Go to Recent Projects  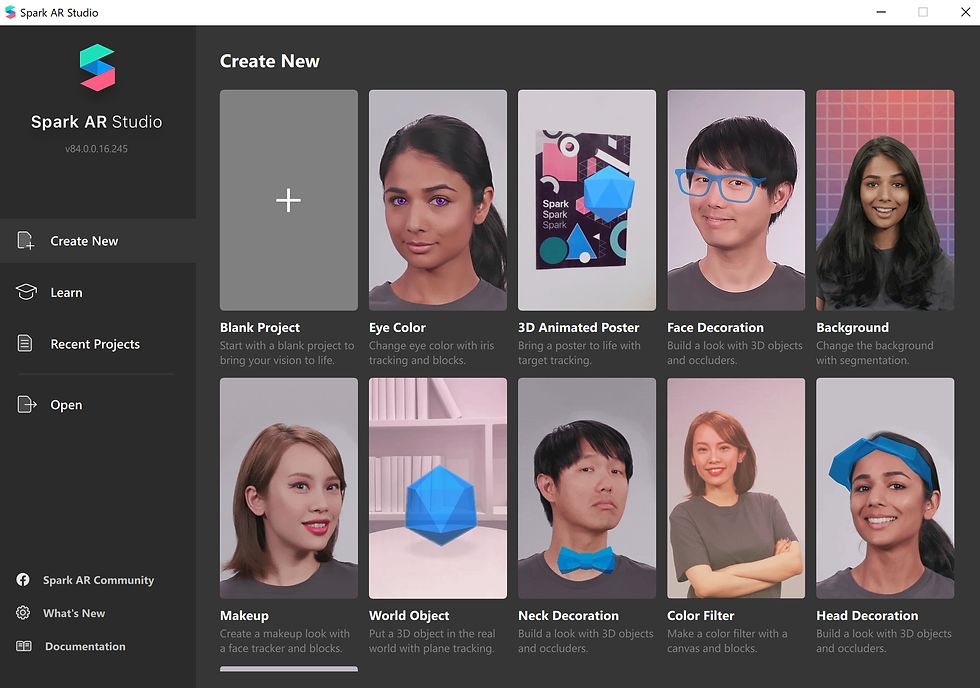(x=98, y=344)
